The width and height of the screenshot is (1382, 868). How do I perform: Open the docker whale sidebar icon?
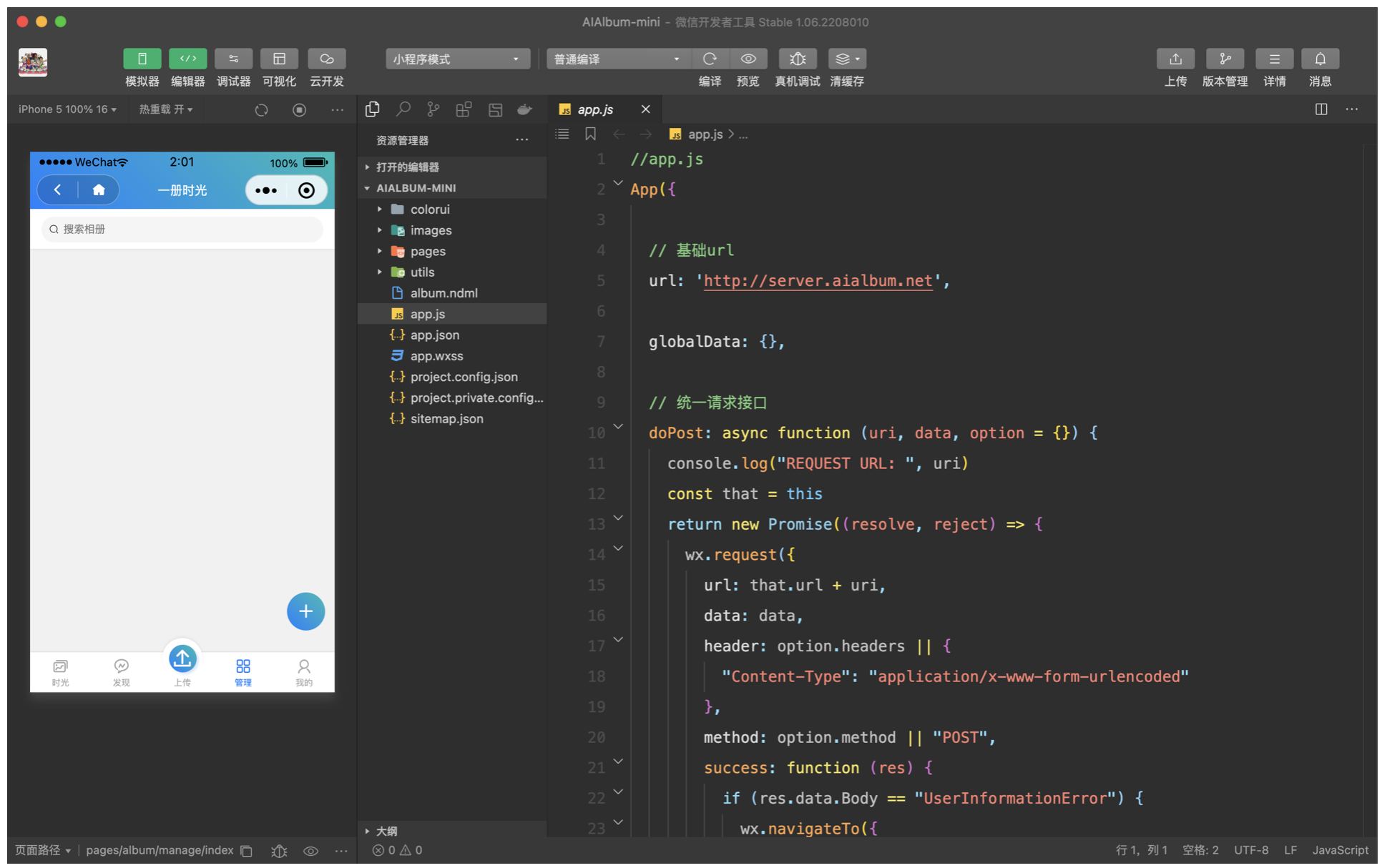coord(525,109)
